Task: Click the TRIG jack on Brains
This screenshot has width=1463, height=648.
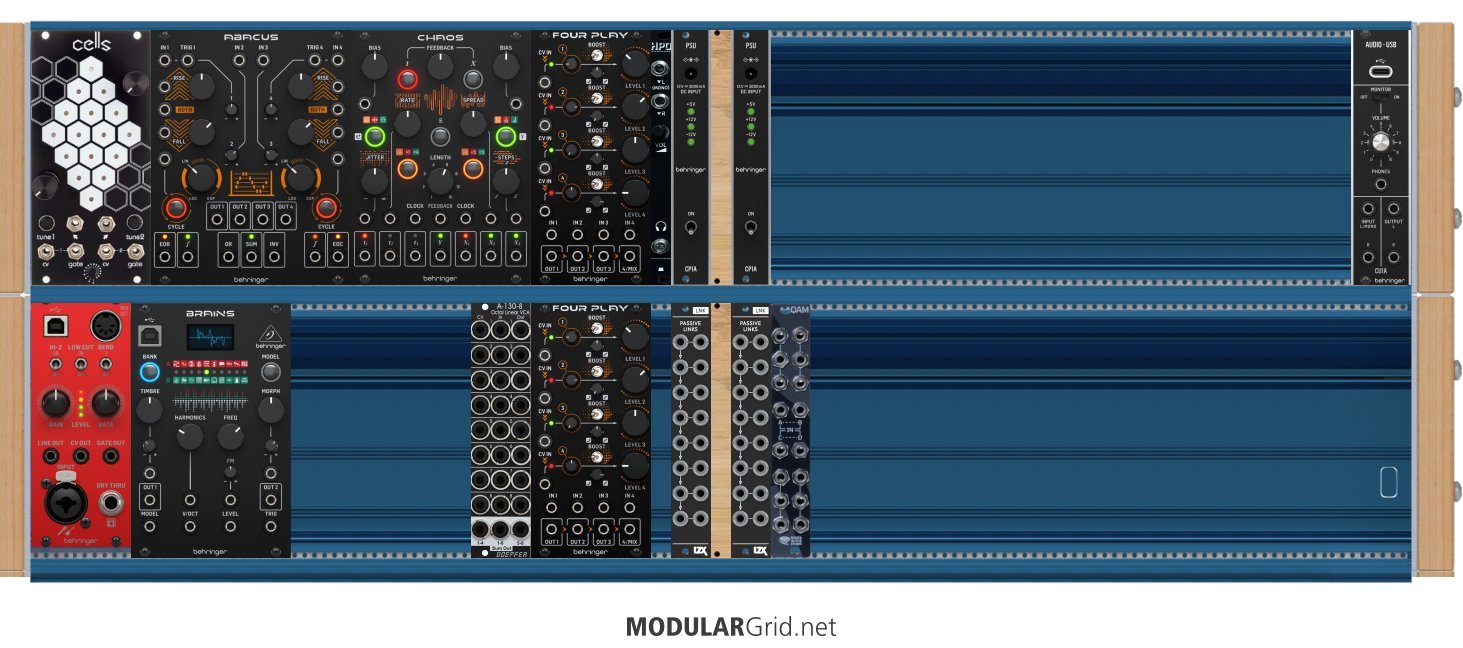Action: 270,527
